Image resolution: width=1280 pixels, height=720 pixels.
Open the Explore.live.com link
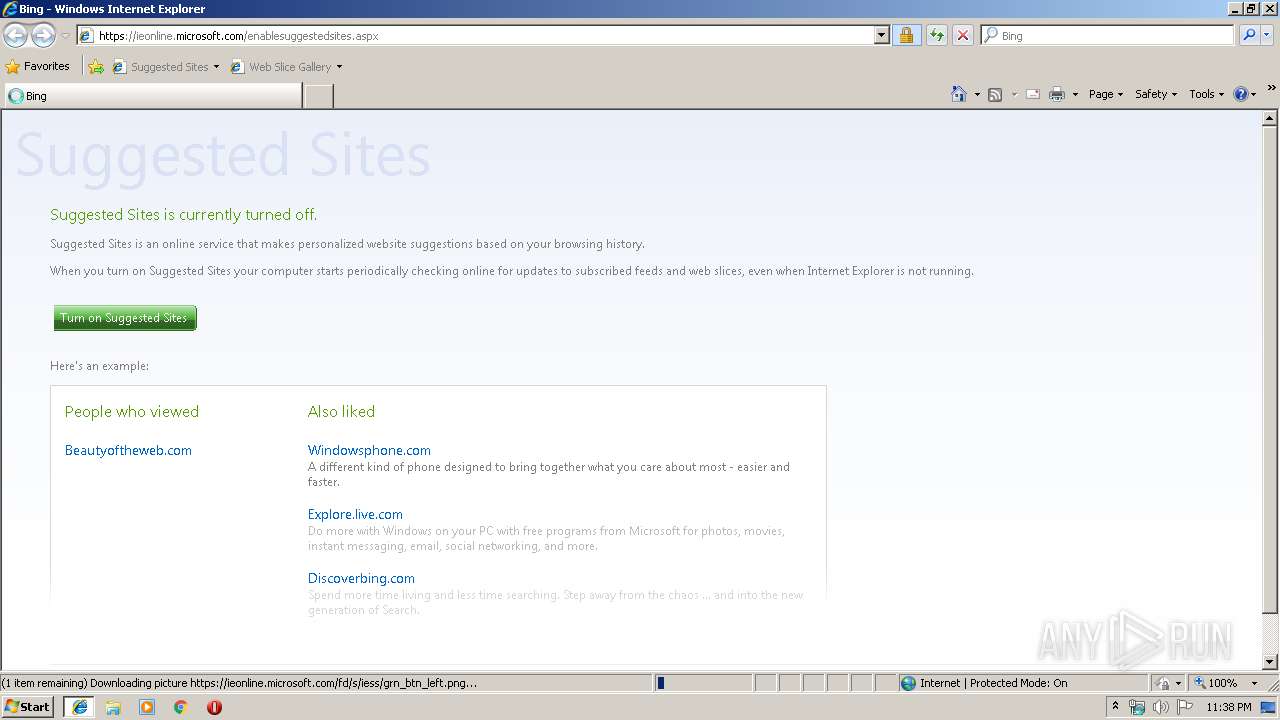coord(355,514)
